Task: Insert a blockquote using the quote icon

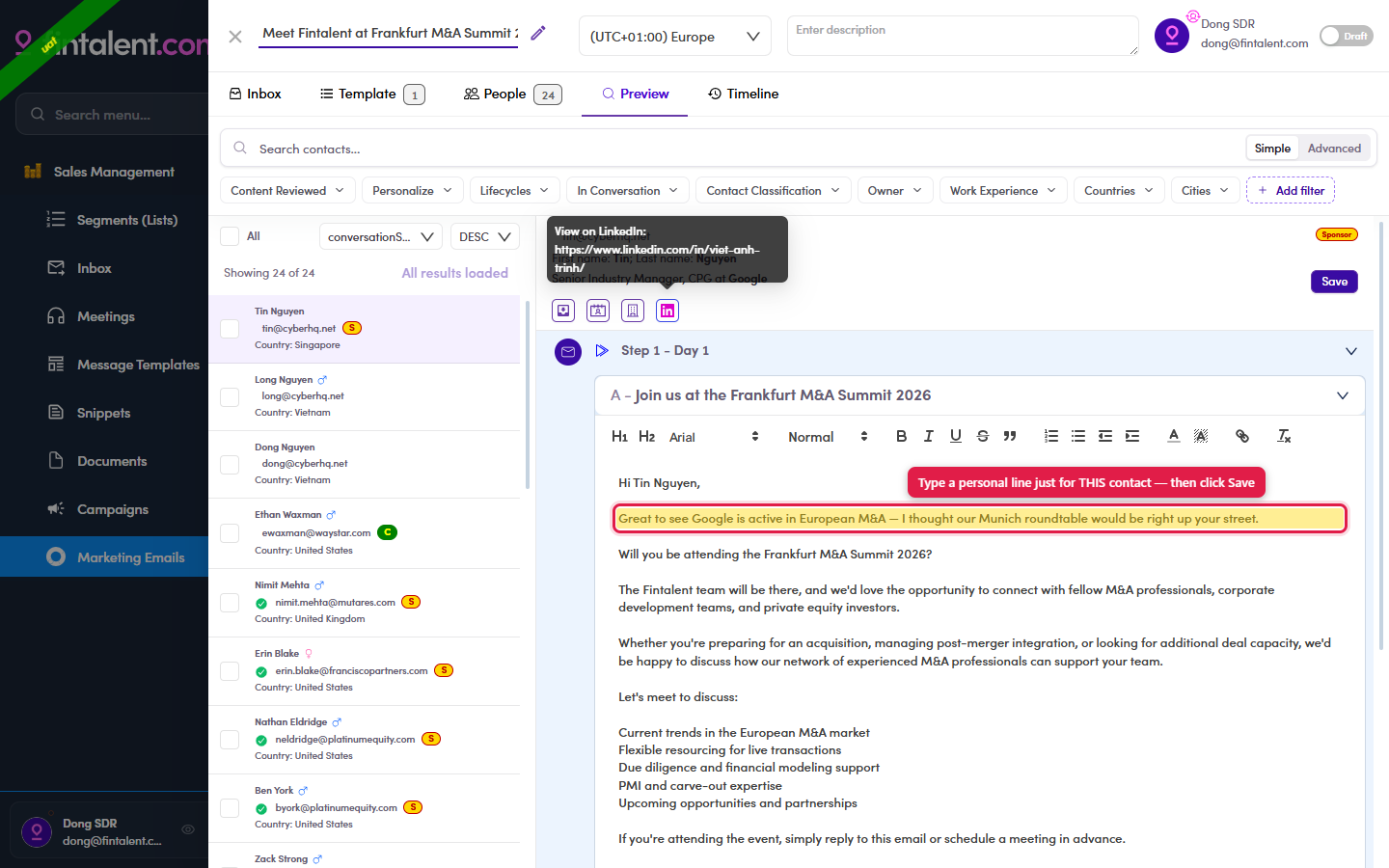Action: [1009, 436]
